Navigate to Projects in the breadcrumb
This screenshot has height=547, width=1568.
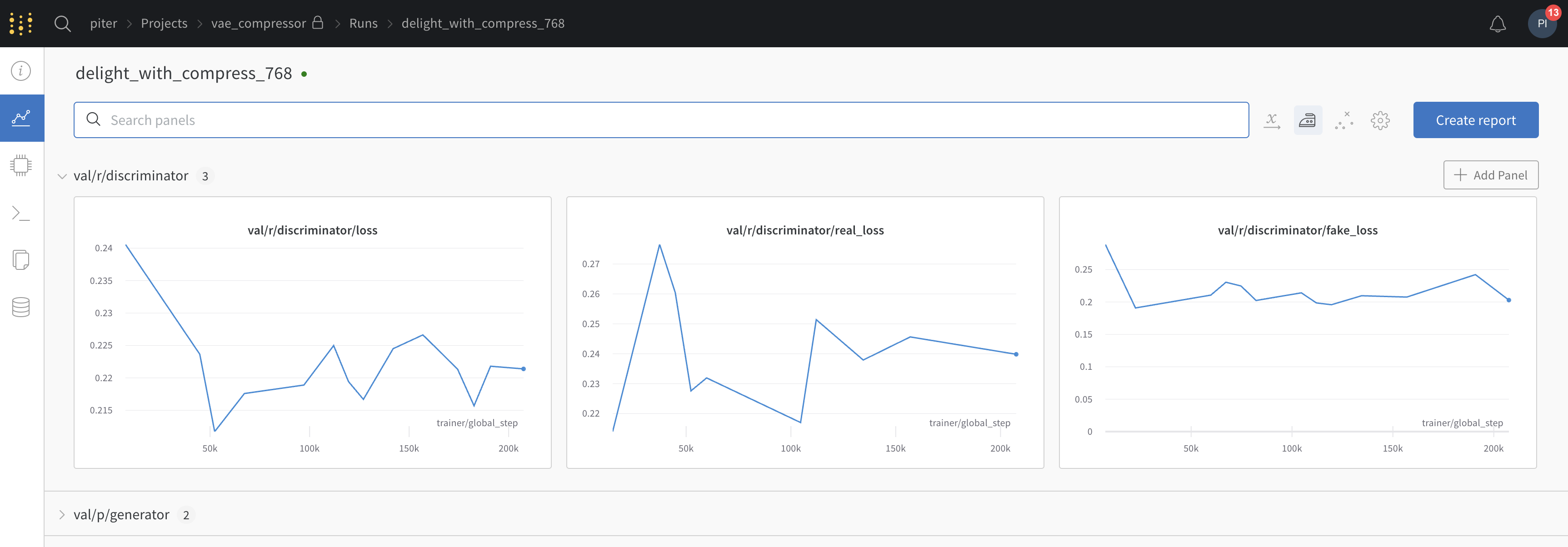[164, 23]
